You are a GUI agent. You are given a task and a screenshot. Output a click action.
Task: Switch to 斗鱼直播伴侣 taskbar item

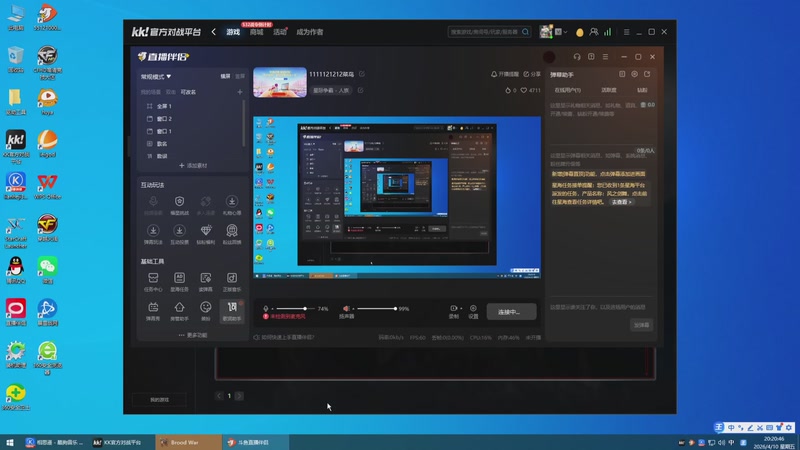(x=256, y=442)
